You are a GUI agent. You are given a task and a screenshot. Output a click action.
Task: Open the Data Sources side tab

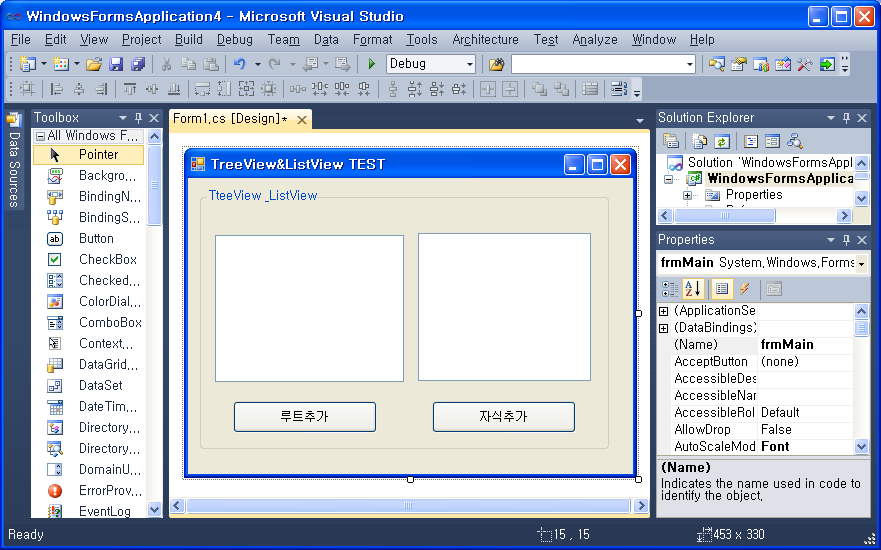[14, 161]
